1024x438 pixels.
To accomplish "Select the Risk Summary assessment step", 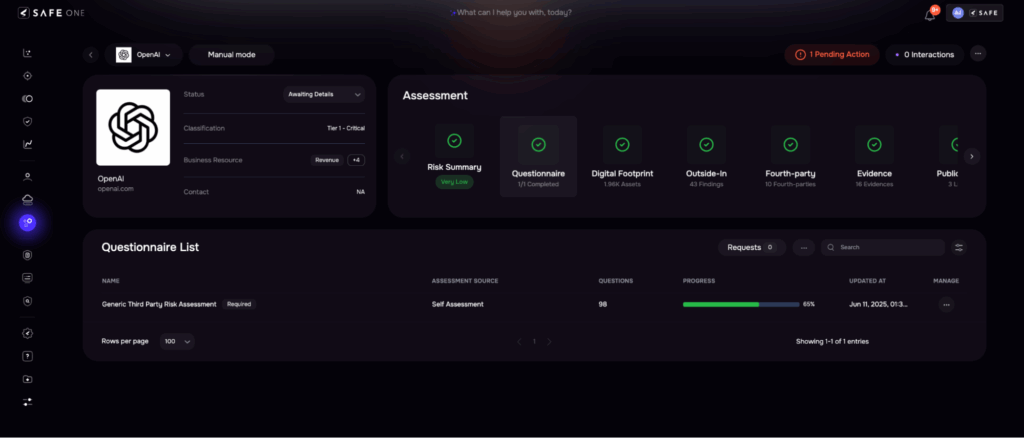I will [x=455, y=157].
